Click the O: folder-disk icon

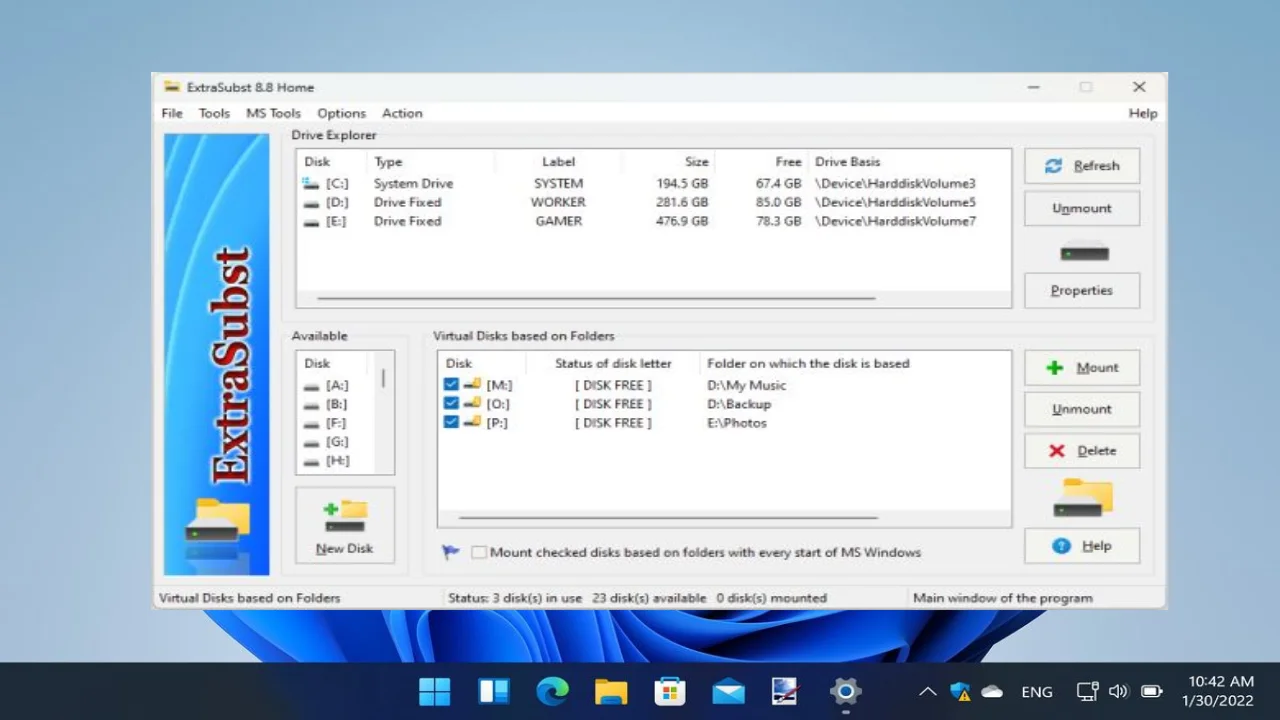(472, 404)
